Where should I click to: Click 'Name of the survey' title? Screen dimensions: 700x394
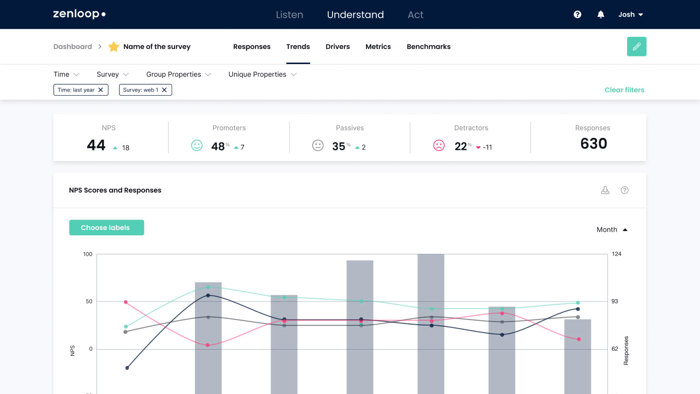(157, 46)
